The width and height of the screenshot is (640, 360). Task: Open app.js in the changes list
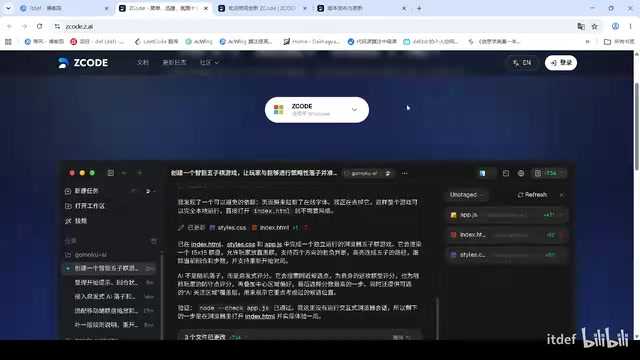tap(507, 215)
